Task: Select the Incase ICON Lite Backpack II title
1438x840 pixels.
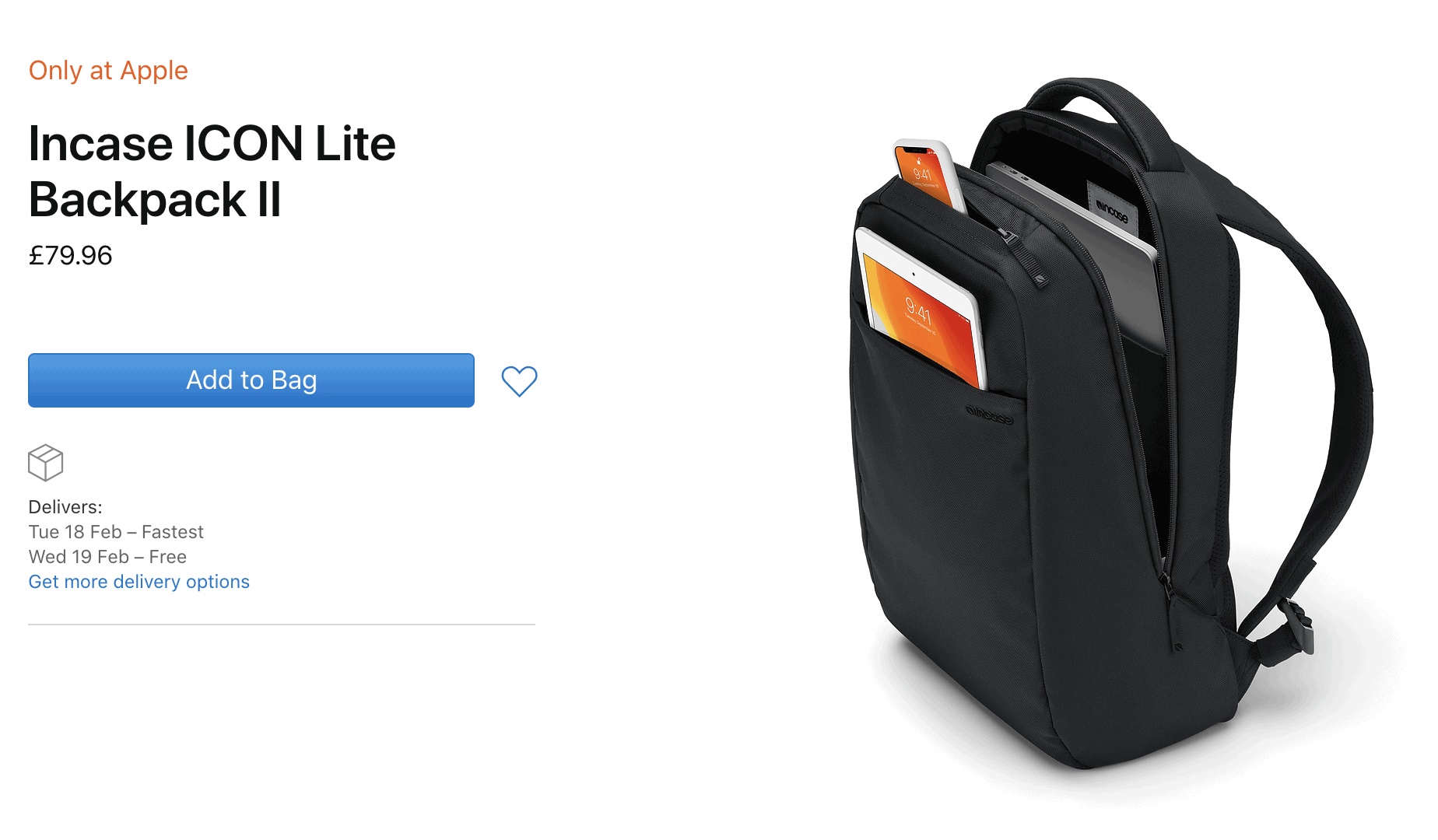Action: tap(212, 171)
